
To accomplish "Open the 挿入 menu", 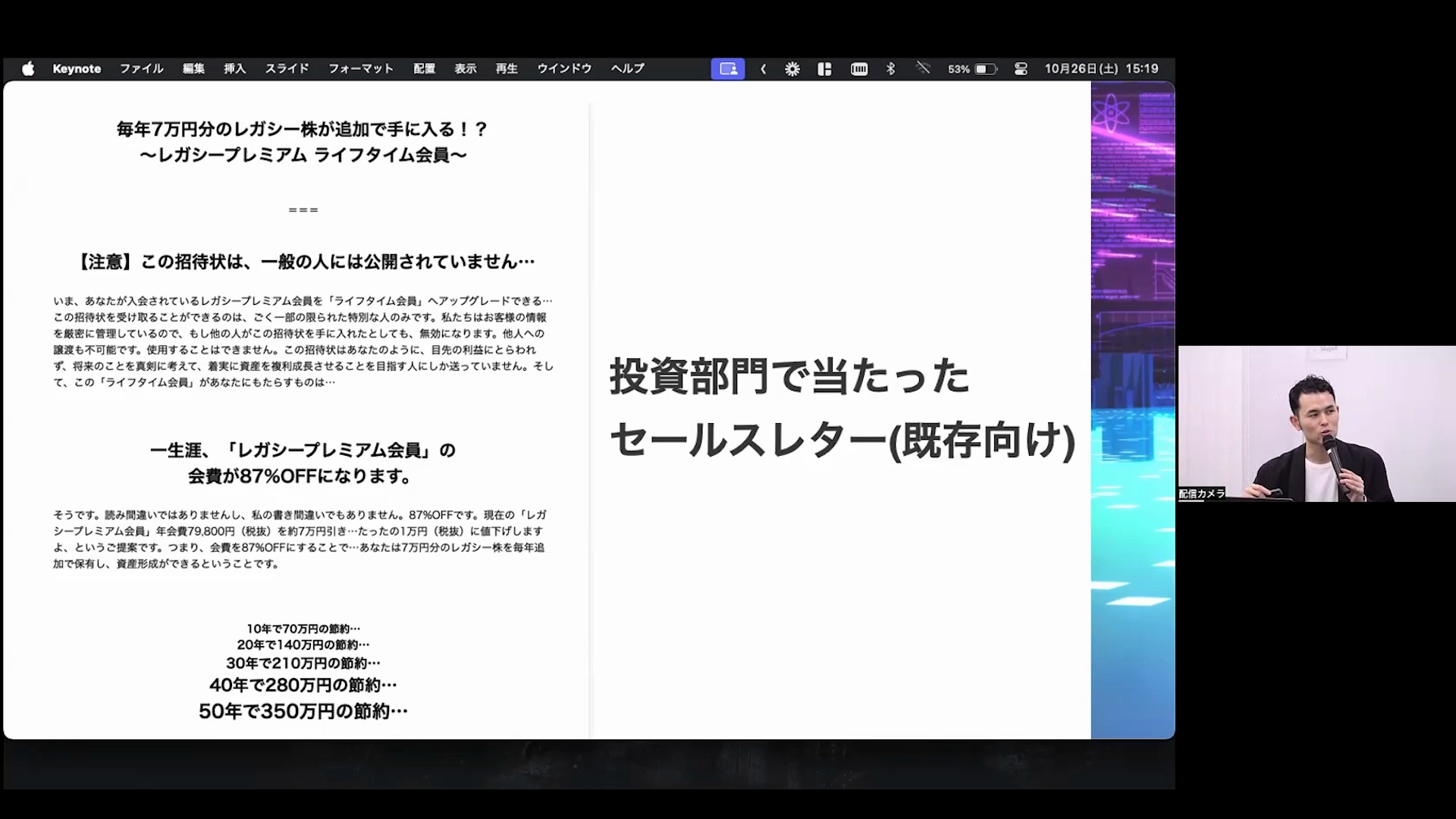I will [x=235, y=69].
